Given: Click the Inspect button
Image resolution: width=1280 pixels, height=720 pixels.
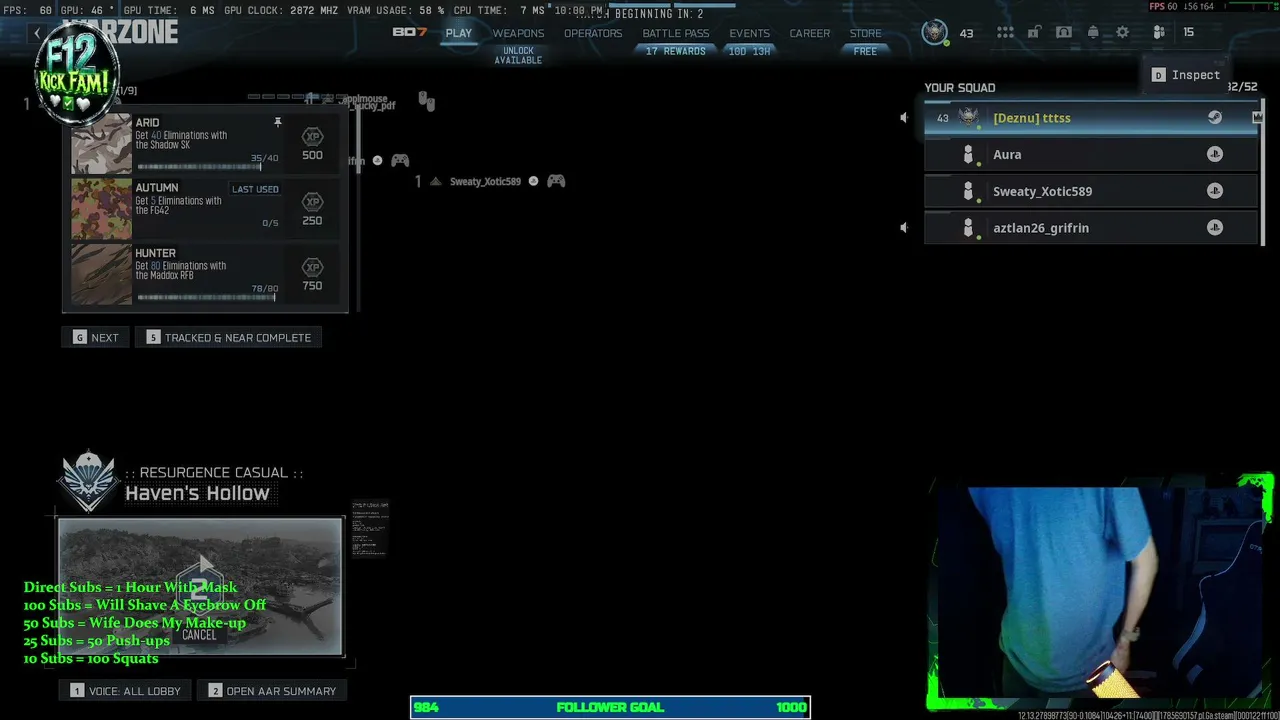Looking at the screenshot, I should tap(1186, 75).
